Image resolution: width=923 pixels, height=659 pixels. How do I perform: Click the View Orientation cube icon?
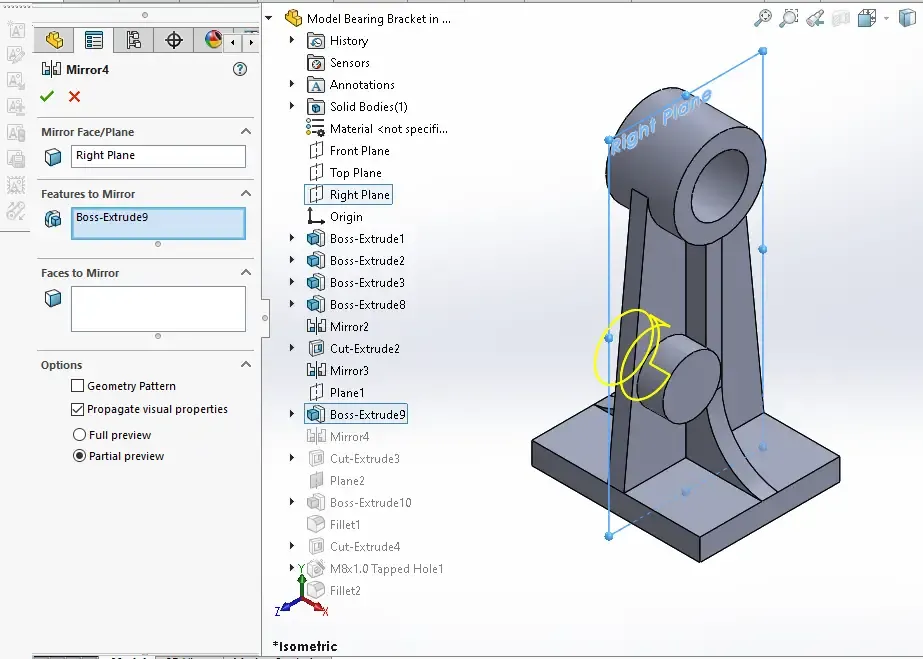point(866,18)
